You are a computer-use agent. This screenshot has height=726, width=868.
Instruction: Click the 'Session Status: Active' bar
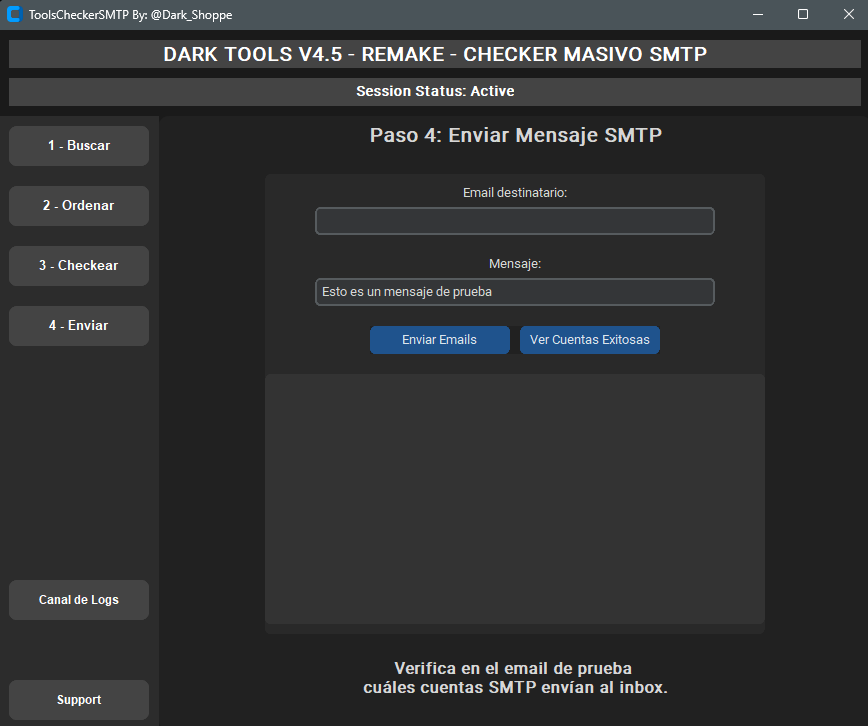point(434,91)
